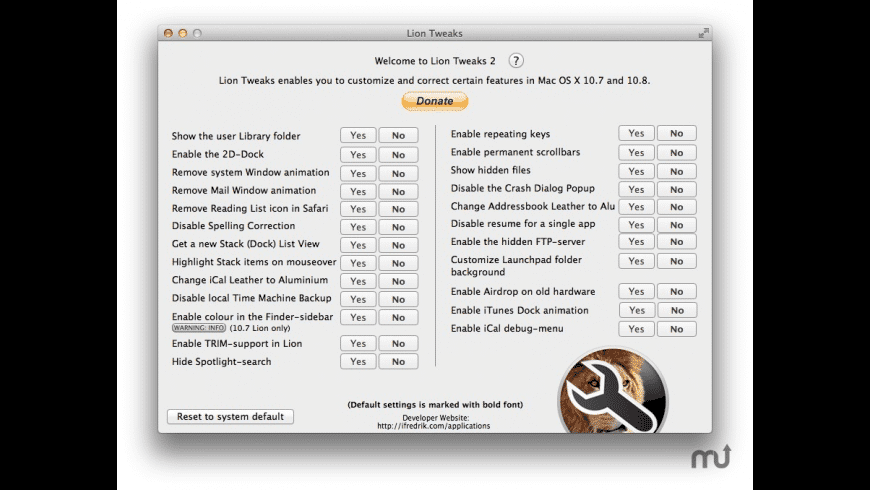Select Yes for colour in the Finder-sidebar
This screenshot has width=870, height=490.
pyautogui.click(x=358, y=317)
